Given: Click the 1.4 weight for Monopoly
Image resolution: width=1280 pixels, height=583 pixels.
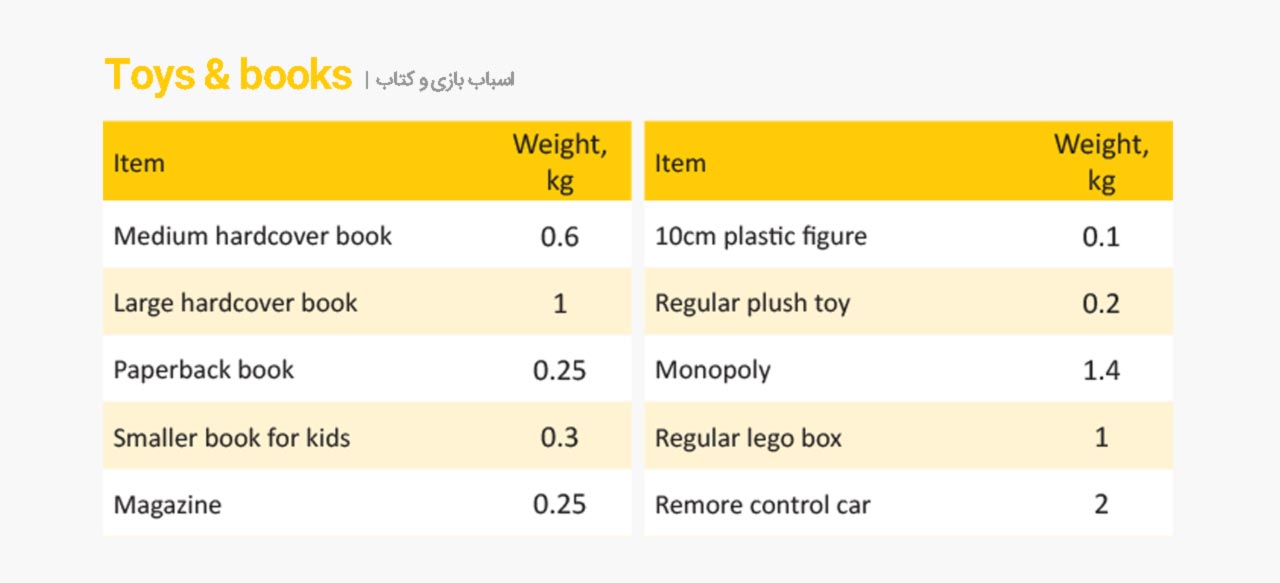Looking at the screenshot, I should coord(1101,371).
